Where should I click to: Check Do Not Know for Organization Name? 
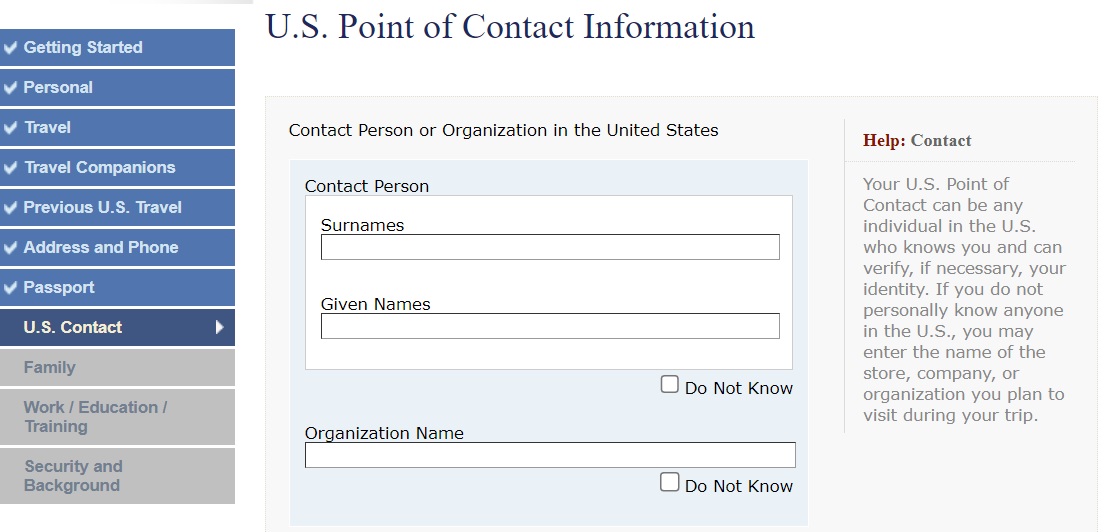[x=670, y=483]
